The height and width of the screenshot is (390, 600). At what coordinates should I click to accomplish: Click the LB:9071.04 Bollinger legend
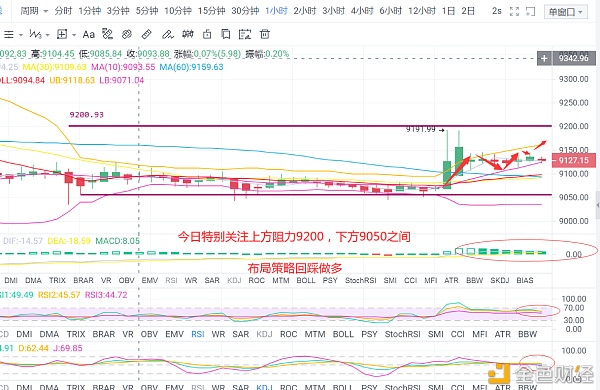(x=122, y=80)
